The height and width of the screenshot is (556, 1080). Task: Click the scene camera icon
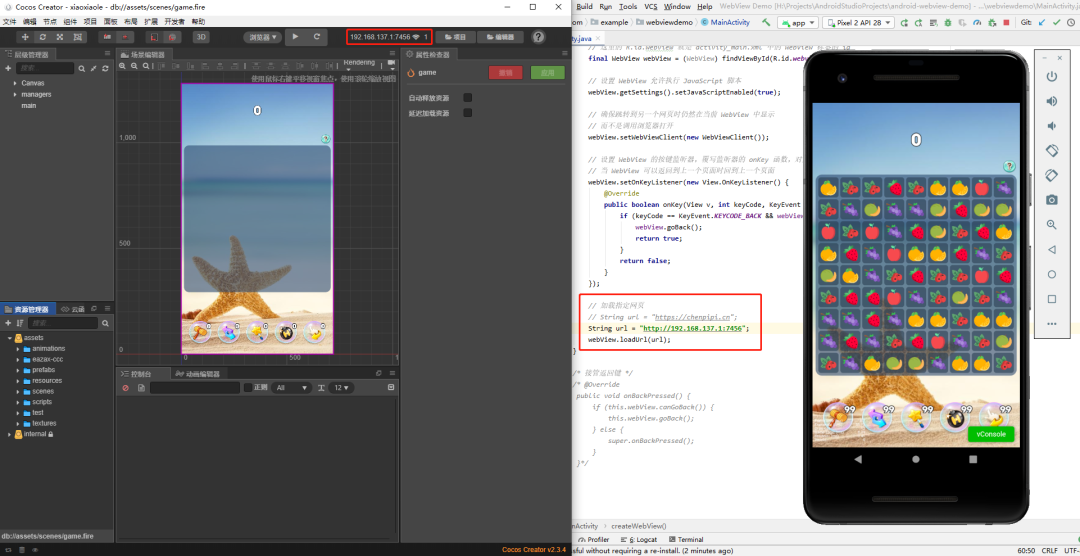[x=391, y=64]
